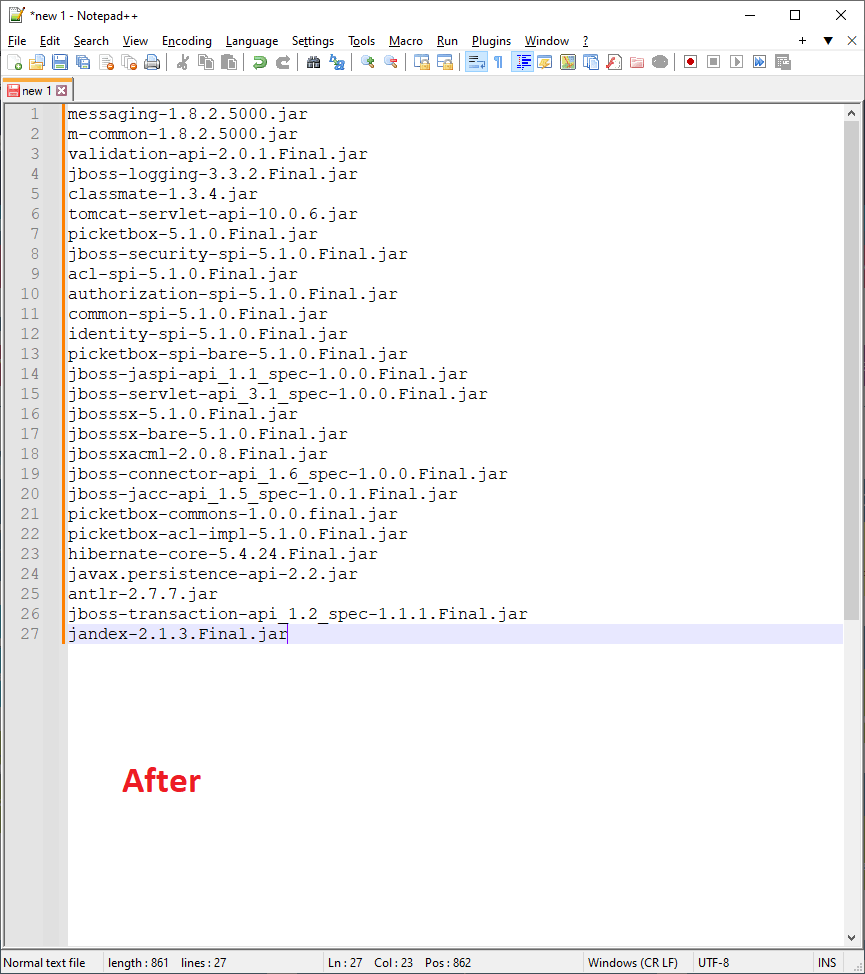
Task: Select the 'new 1' document tab
Action: click(x=37, y=90)
